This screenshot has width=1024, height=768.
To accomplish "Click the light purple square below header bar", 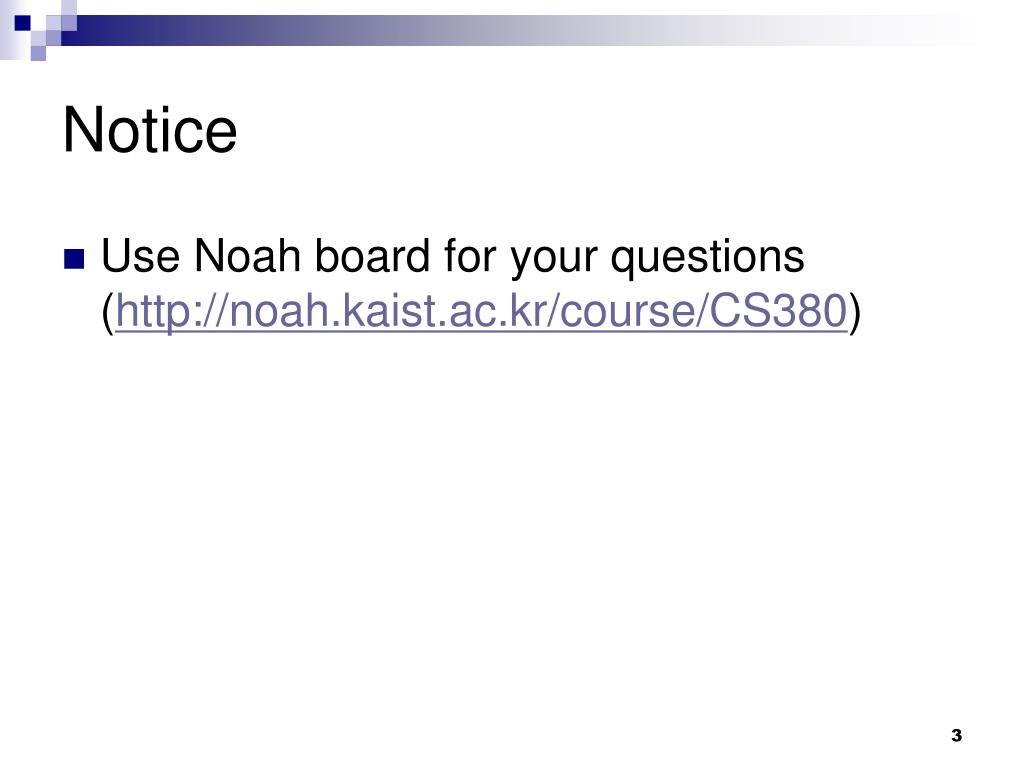I will pos(38,53).
